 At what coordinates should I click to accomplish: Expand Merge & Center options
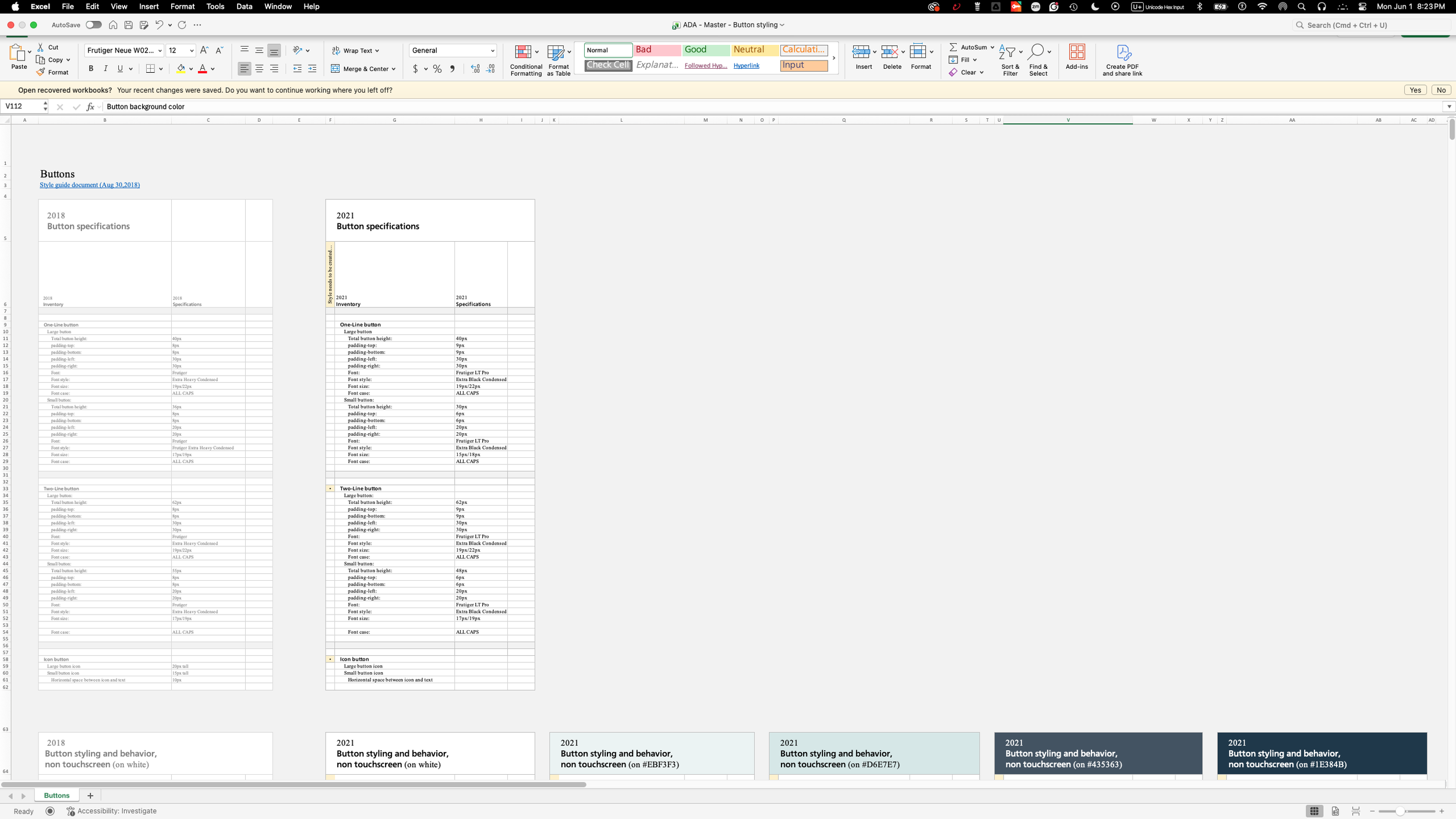click(394, 69)
